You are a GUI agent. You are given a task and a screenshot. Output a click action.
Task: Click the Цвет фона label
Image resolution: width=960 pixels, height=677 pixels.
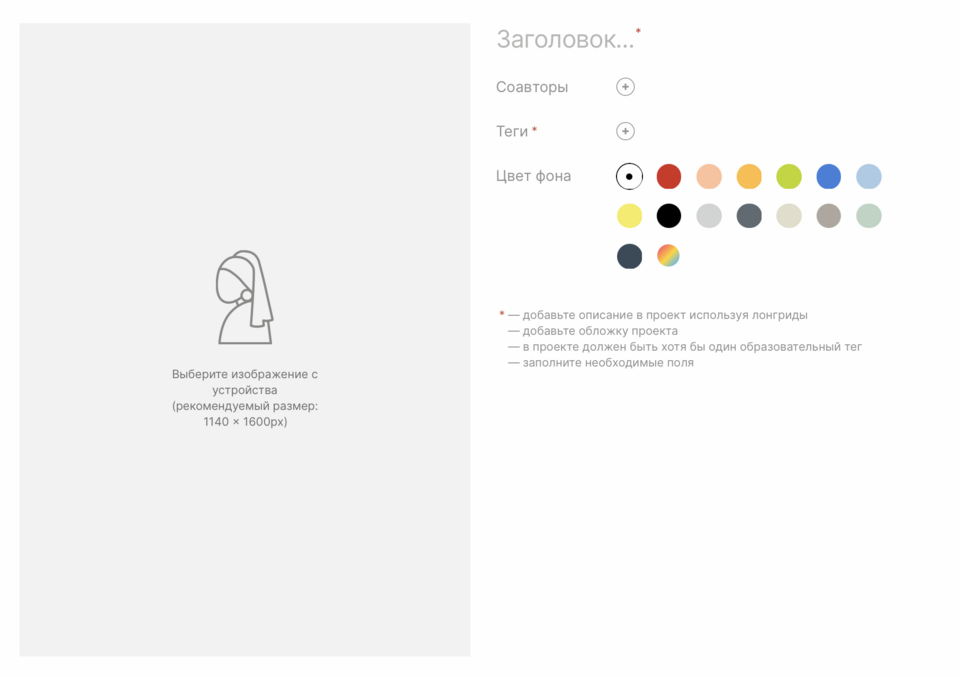[533, 176]
